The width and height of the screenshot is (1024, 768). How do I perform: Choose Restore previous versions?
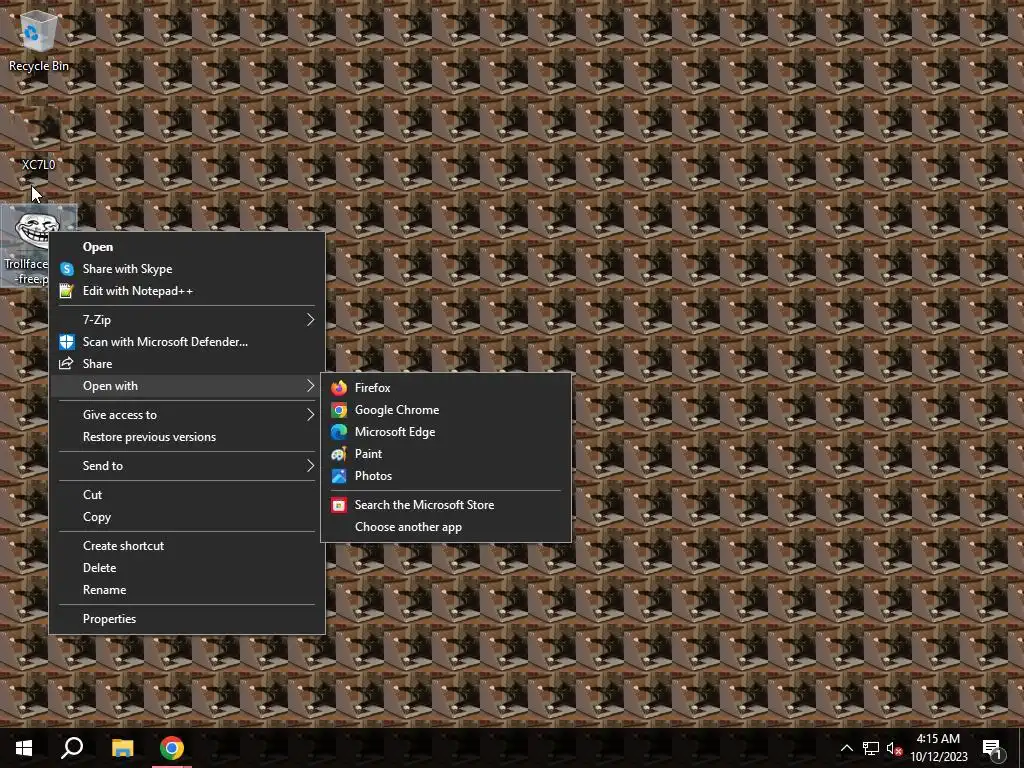[x=187, y=437]
